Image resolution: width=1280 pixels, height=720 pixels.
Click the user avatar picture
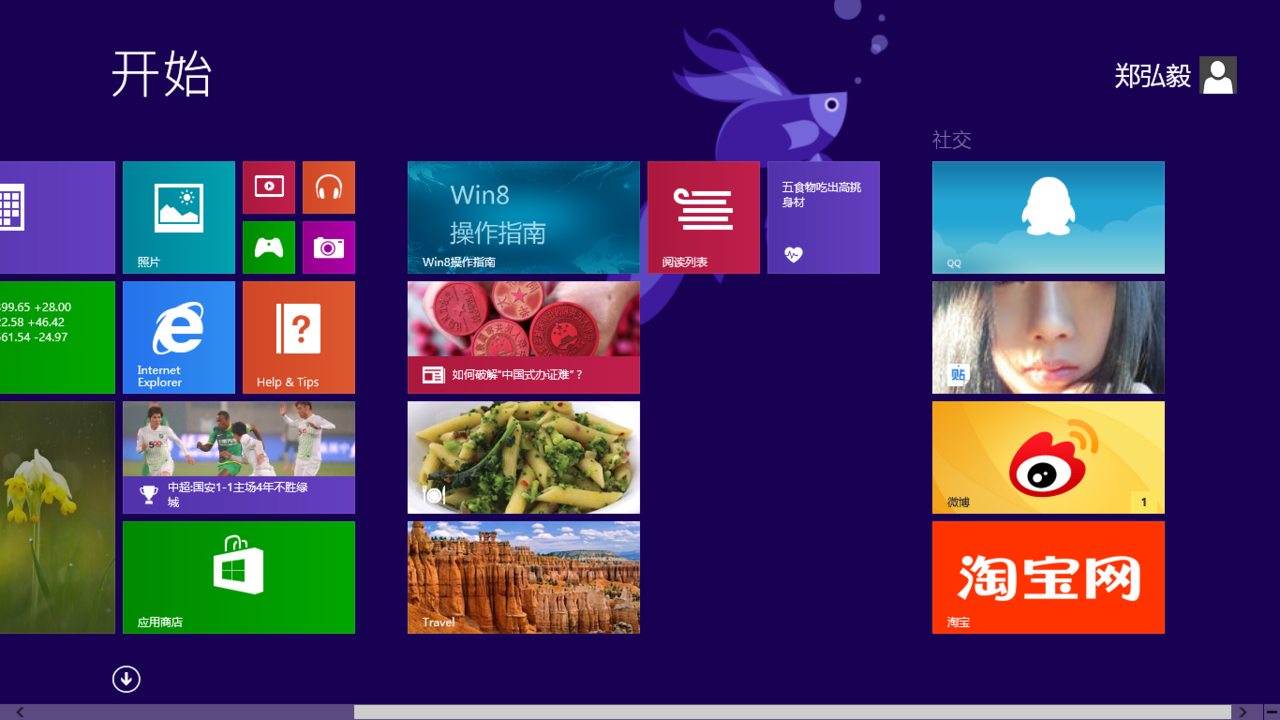(x=1218, y=75)
